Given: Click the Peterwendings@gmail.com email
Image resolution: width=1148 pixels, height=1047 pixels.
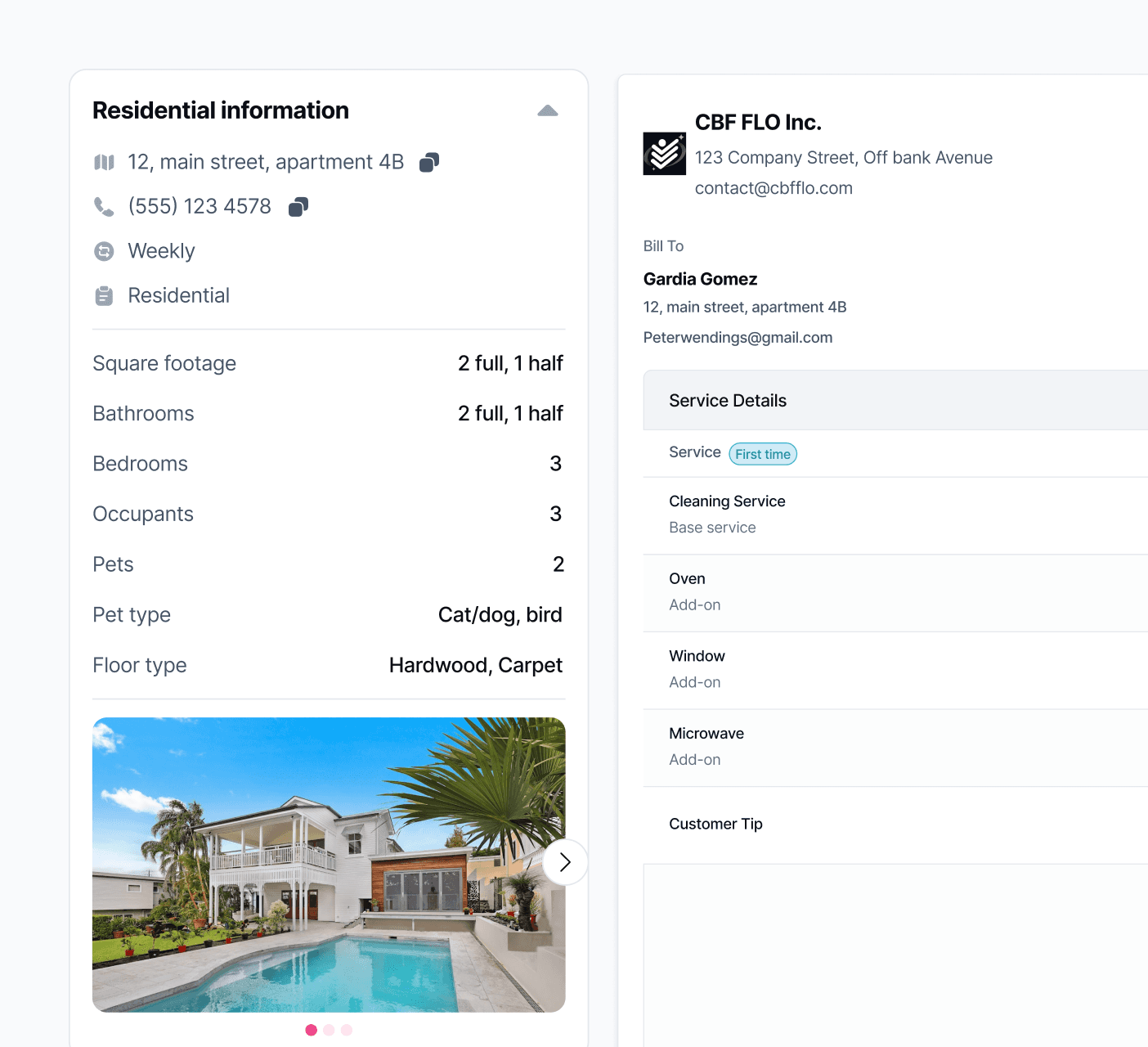Looking at the screenshot, I should (738, 338).
